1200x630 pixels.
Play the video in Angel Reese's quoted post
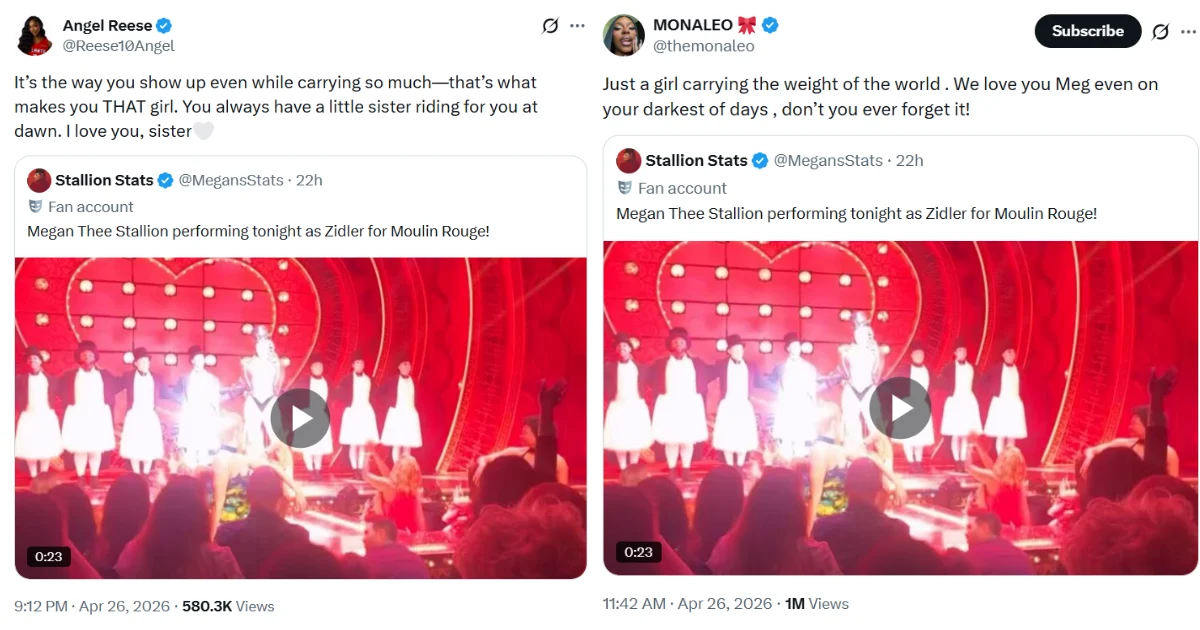tap(300, 418)
